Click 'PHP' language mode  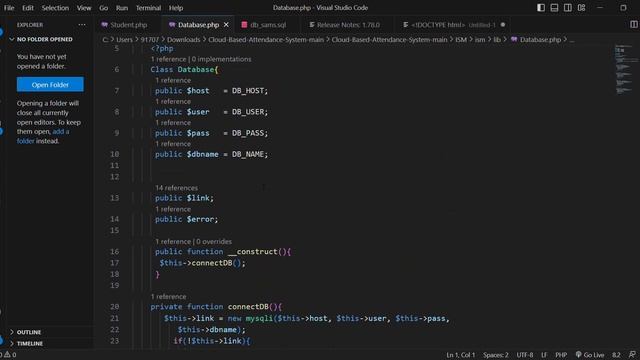(x=561, y=355)
